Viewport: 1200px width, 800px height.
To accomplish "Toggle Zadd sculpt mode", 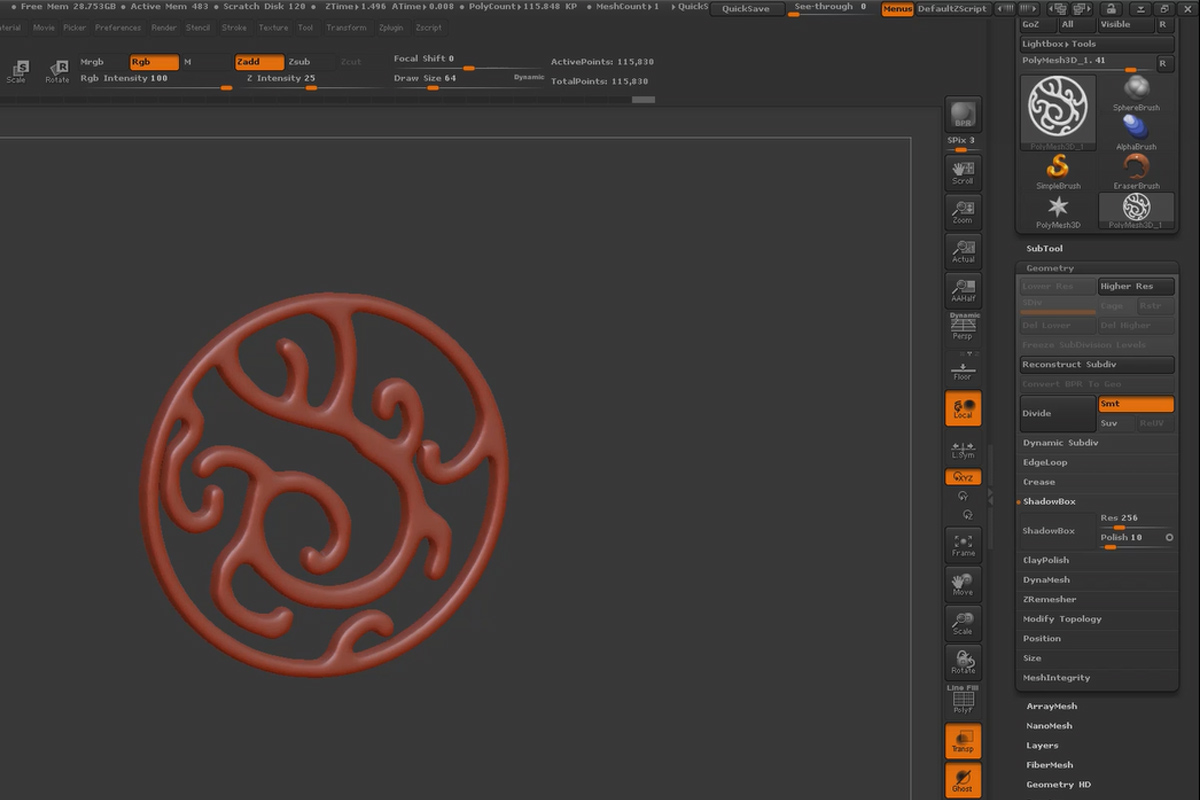I will click(x=260, y=62).
